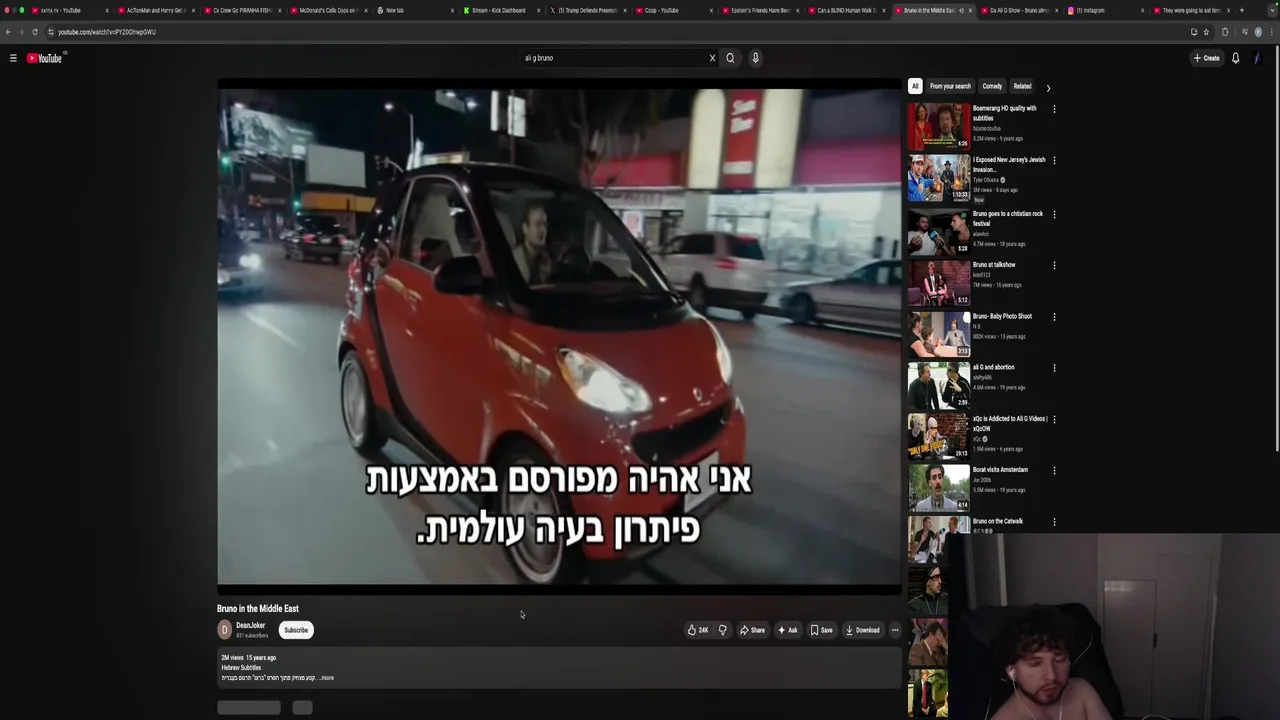Open Bruno at talkshow thumbnail image
The width and height of the screenshot is (1280, 720).
click(x=938, y=283)
